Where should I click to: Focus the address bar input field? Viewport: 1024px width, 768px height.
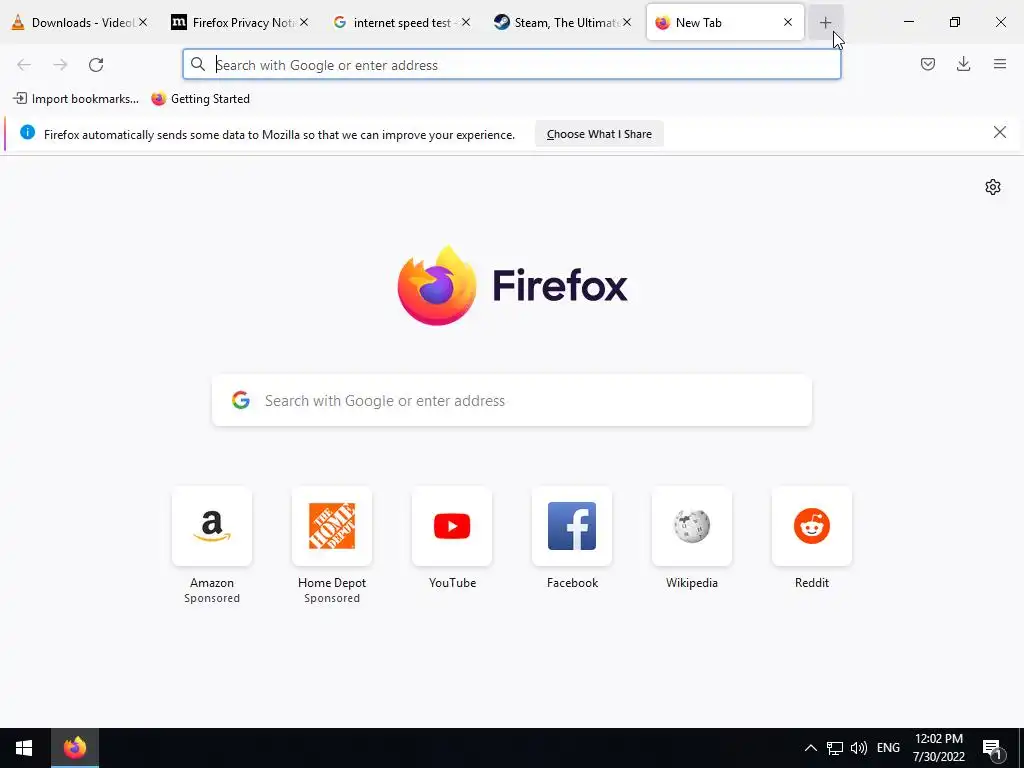point(511,65)
